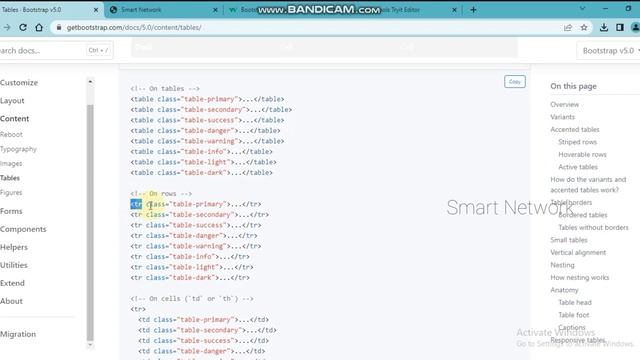Open the Figures docs page
Screen dimensions: 640x360
pos(11,192)
